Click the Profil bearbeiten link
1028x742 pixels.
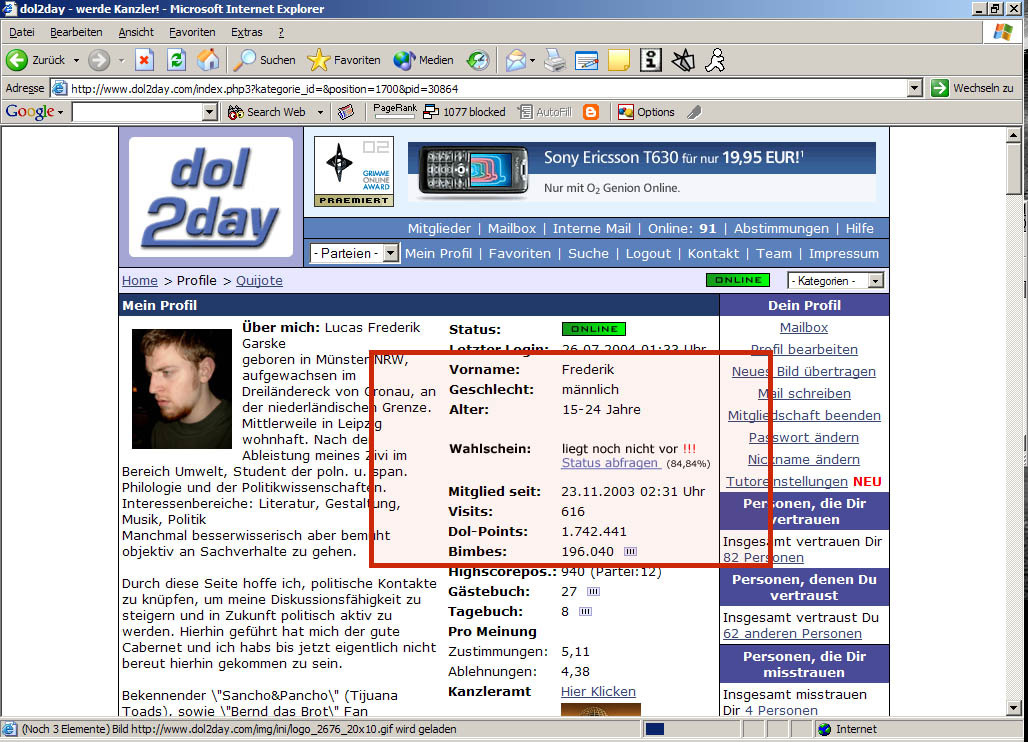(x=804, y=349)
